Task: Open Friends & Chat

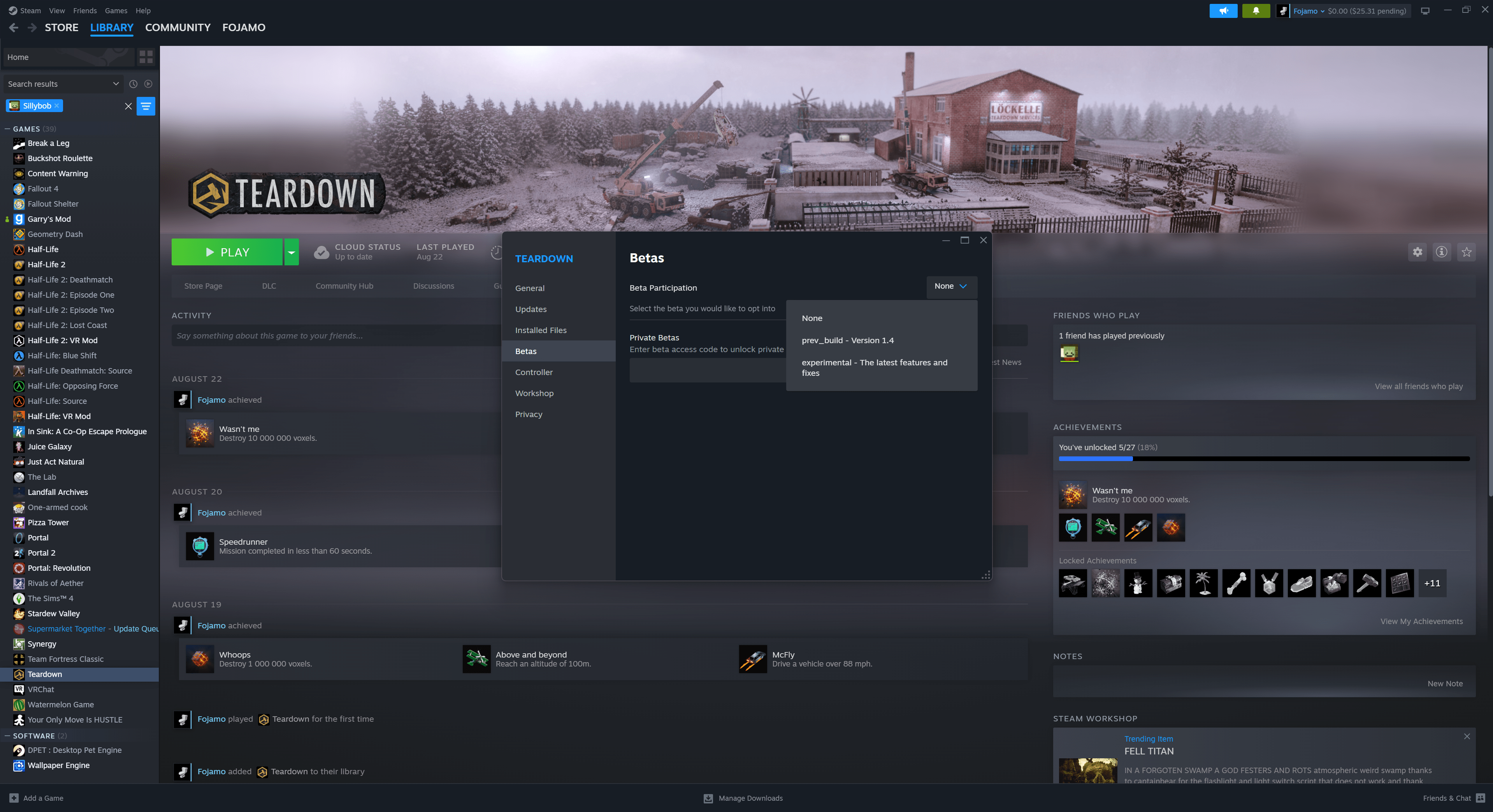Action: (x=1454, y=798)
